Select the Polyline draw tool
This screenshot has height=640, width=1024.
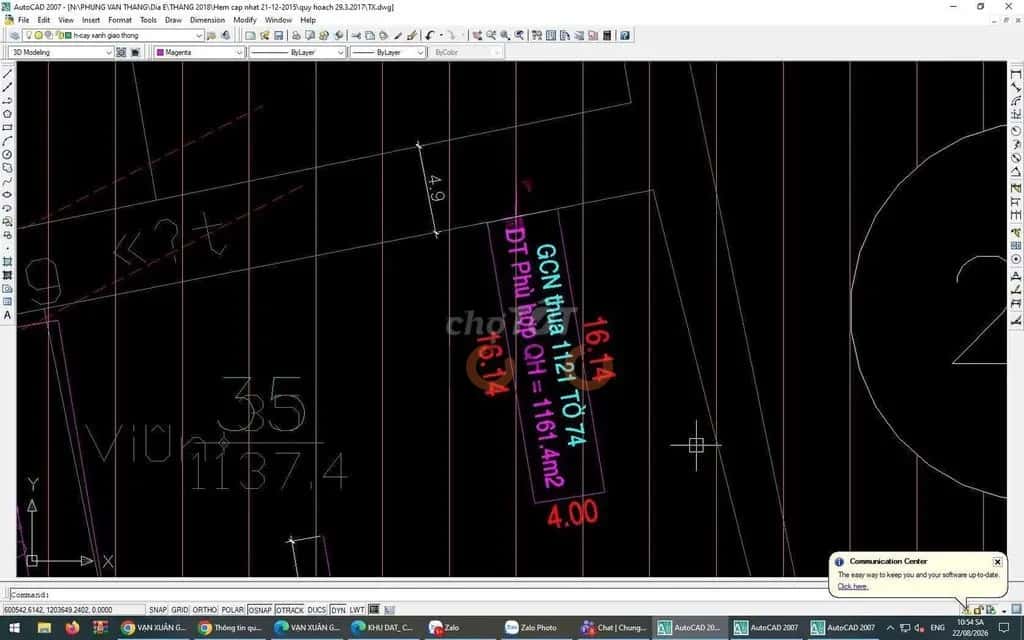[x=7, y=100]
